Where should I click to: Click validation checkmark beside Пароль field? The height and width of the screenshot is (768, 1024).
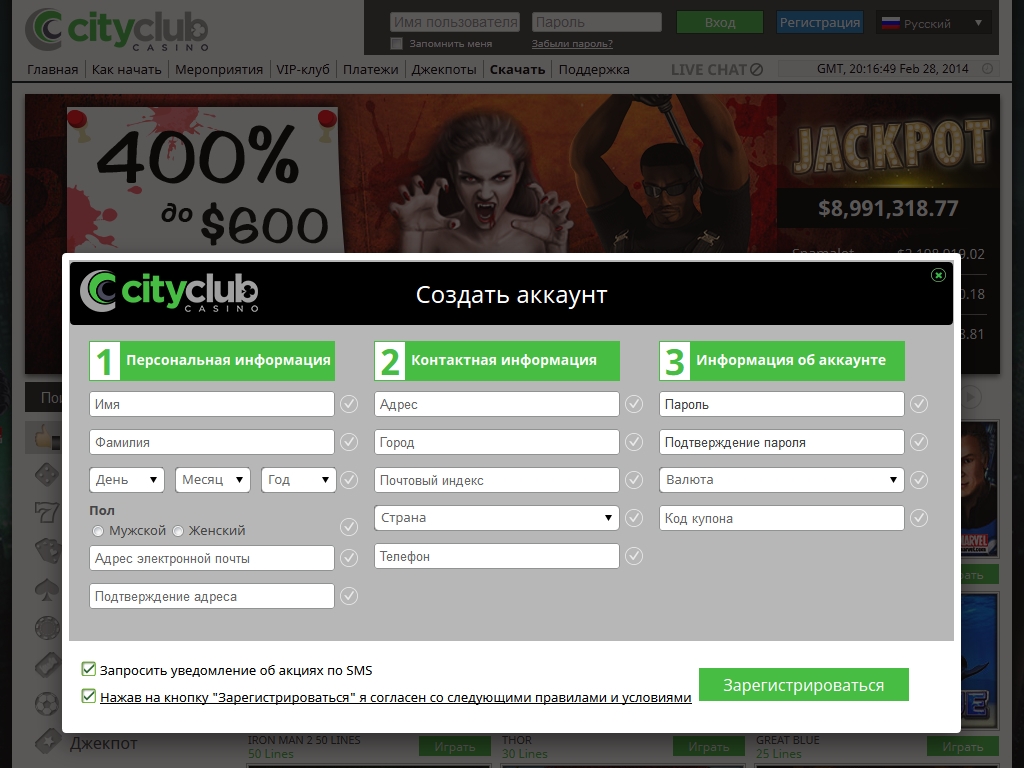click(919, 404)
